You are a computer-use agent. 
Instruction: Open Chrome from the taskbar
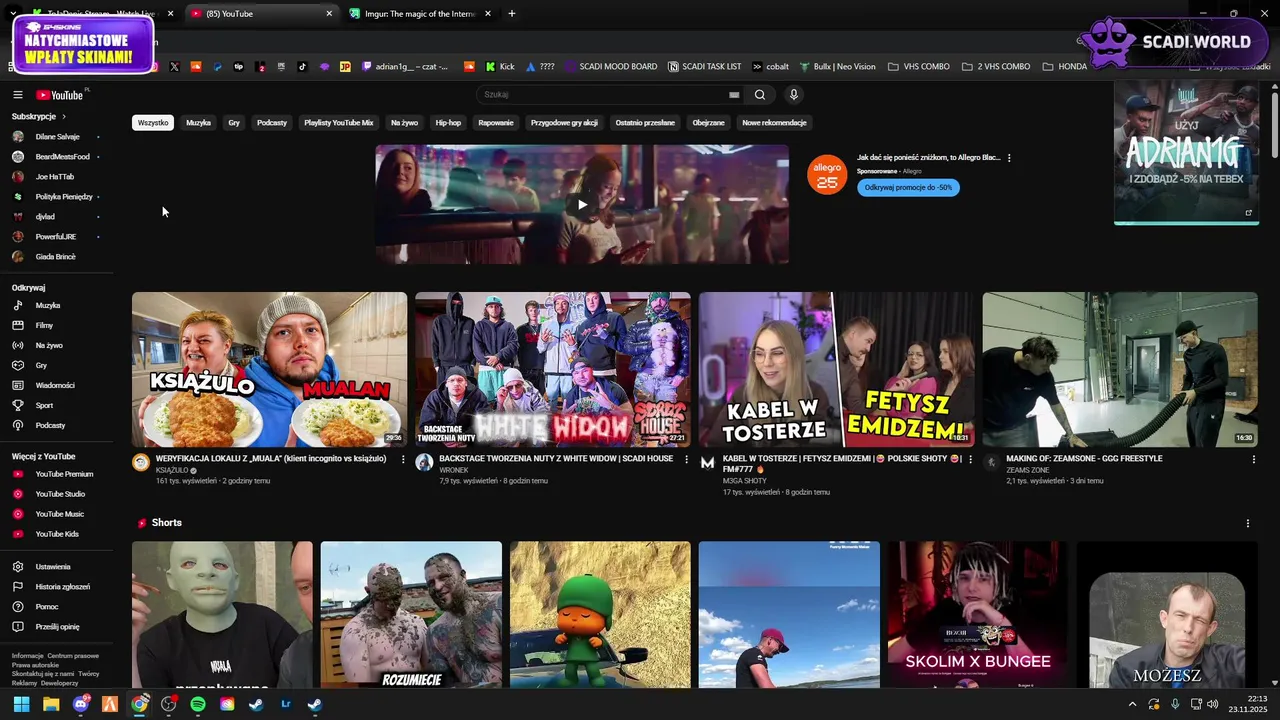pos(139,704)
